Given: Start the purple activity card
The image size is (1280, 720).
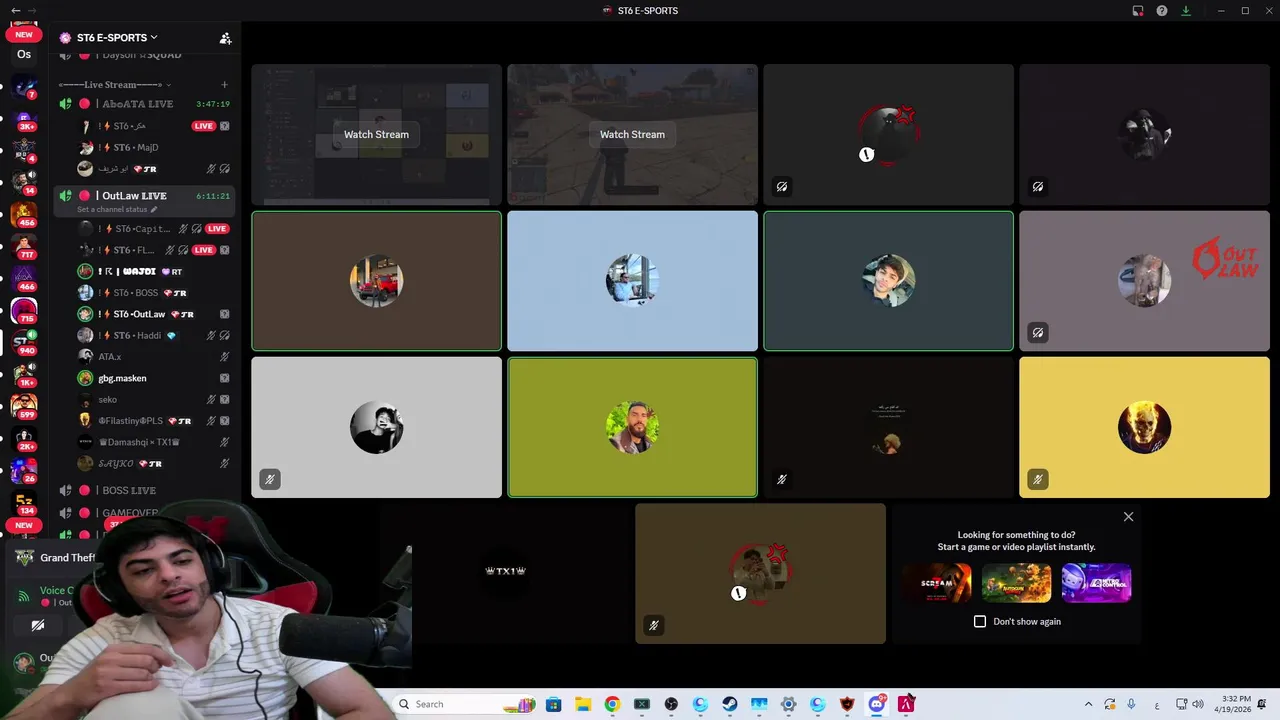Looking at the screenshot, I should pos(1096,583).
